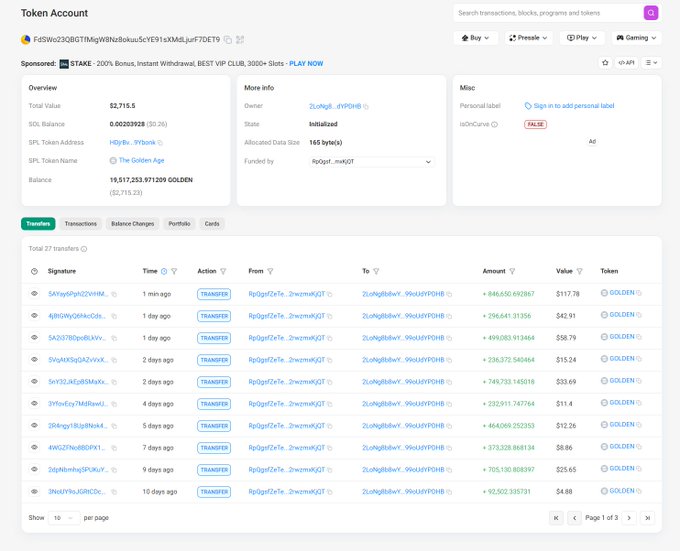Show the account address QR code

point(240,40)
